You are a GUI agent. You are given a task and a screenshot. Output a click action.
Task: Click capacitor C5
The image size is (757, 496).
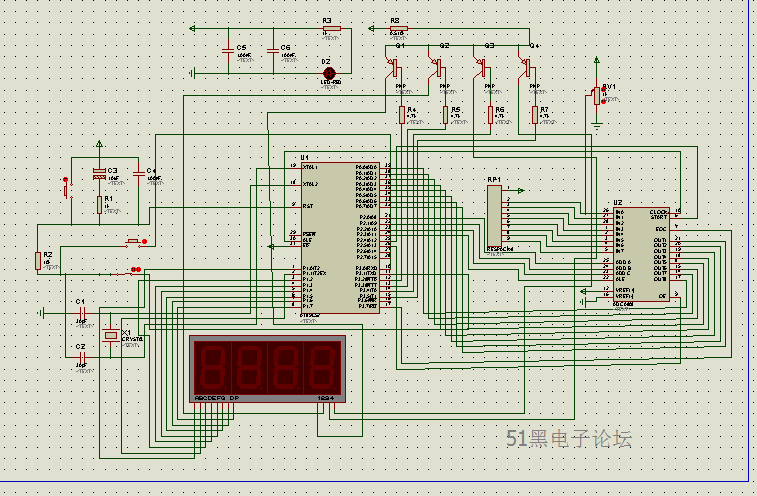(x=228, y=50)
